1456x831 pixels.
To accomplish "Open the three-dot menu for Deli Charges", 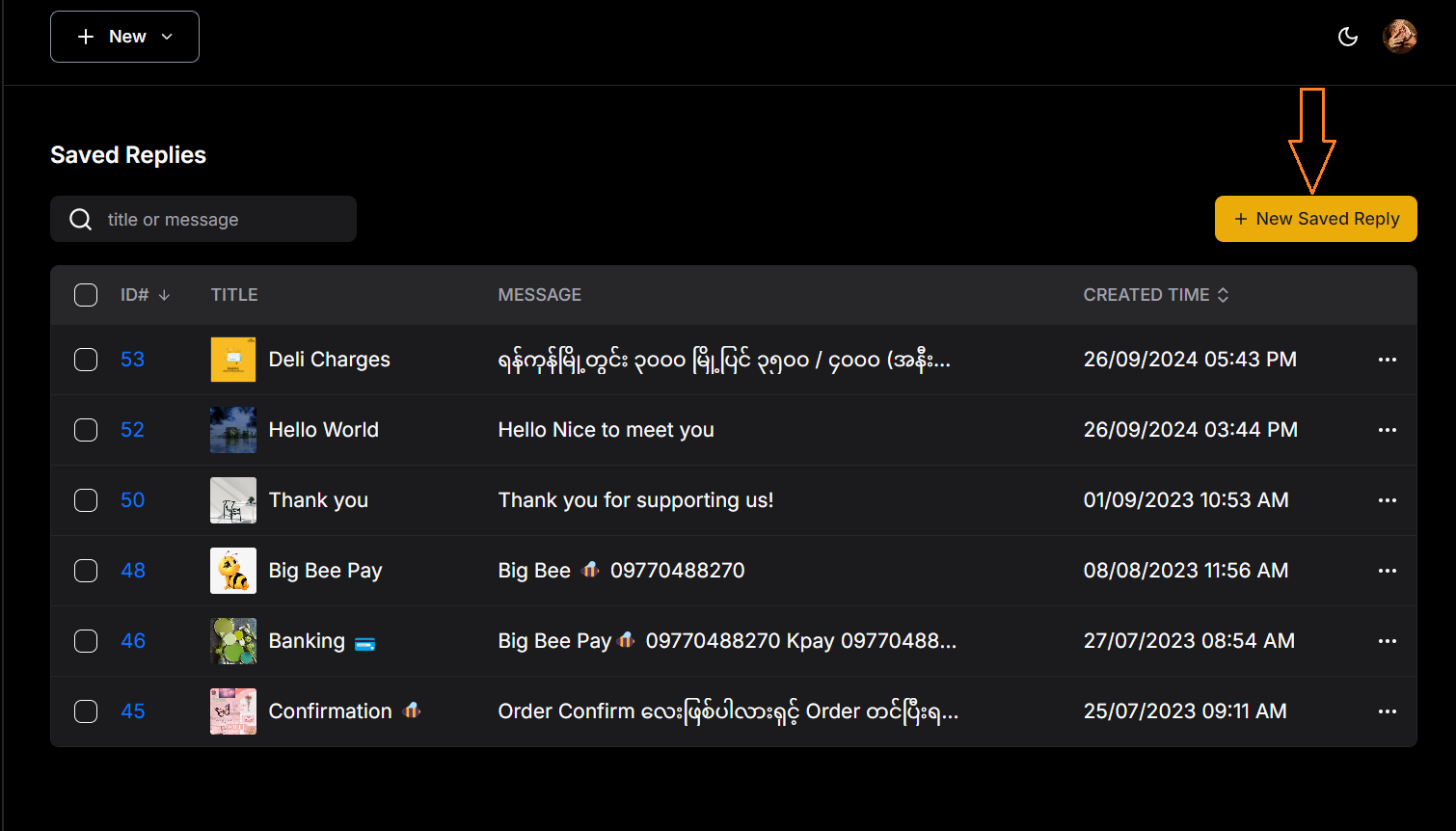I will 1388,360.
